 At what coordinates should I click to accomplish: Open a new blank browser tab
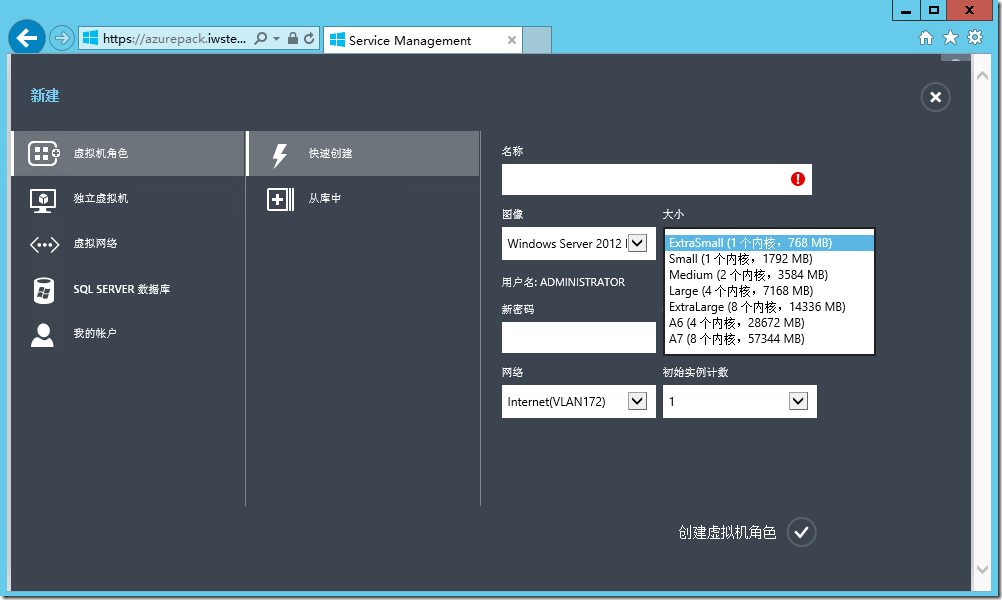pyautogui.click(x=537, y=40)
